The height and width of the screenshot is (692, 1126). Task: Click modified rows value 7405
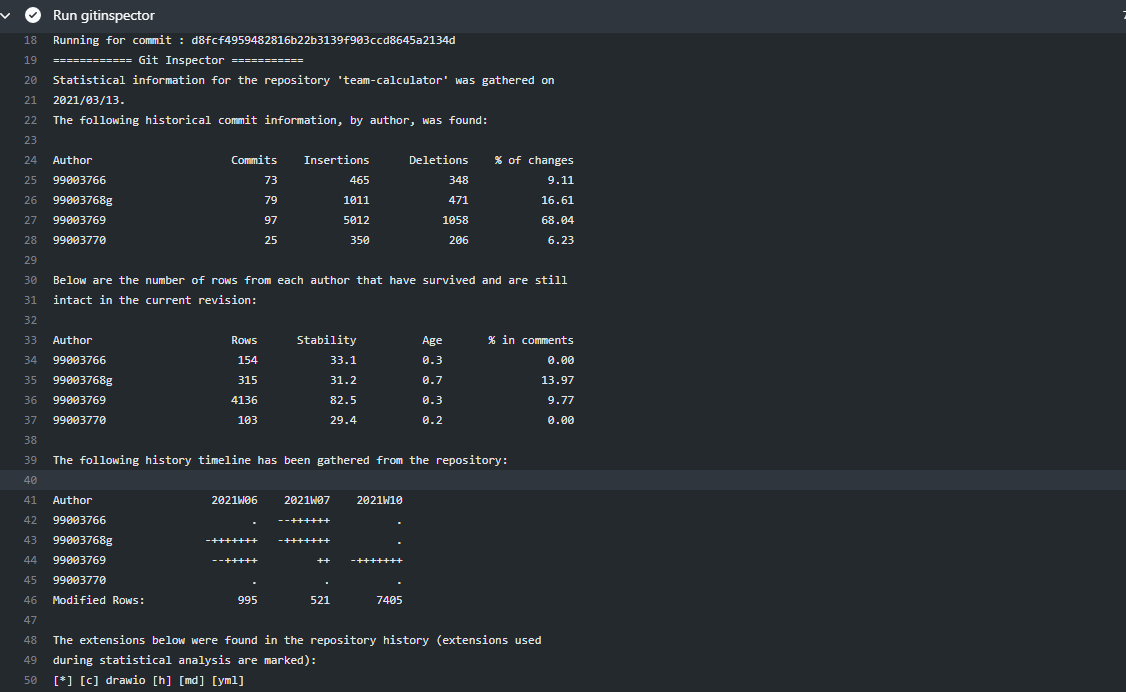tap(389, 600)
